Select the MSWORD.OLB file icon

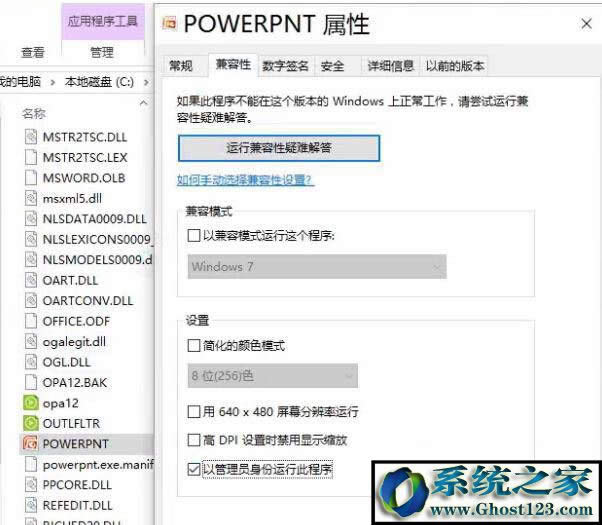(30, 178)
